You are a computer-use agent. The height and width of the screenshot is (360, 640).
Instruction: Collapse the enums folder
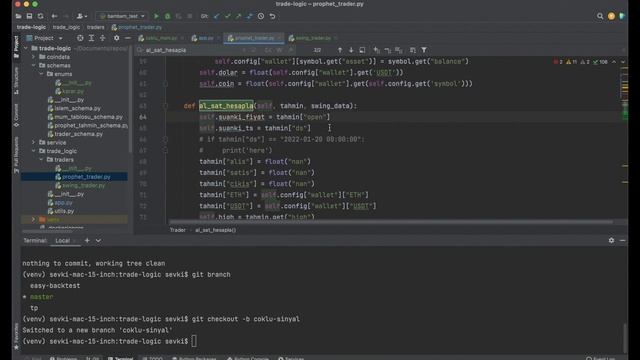tap(42, 74)
